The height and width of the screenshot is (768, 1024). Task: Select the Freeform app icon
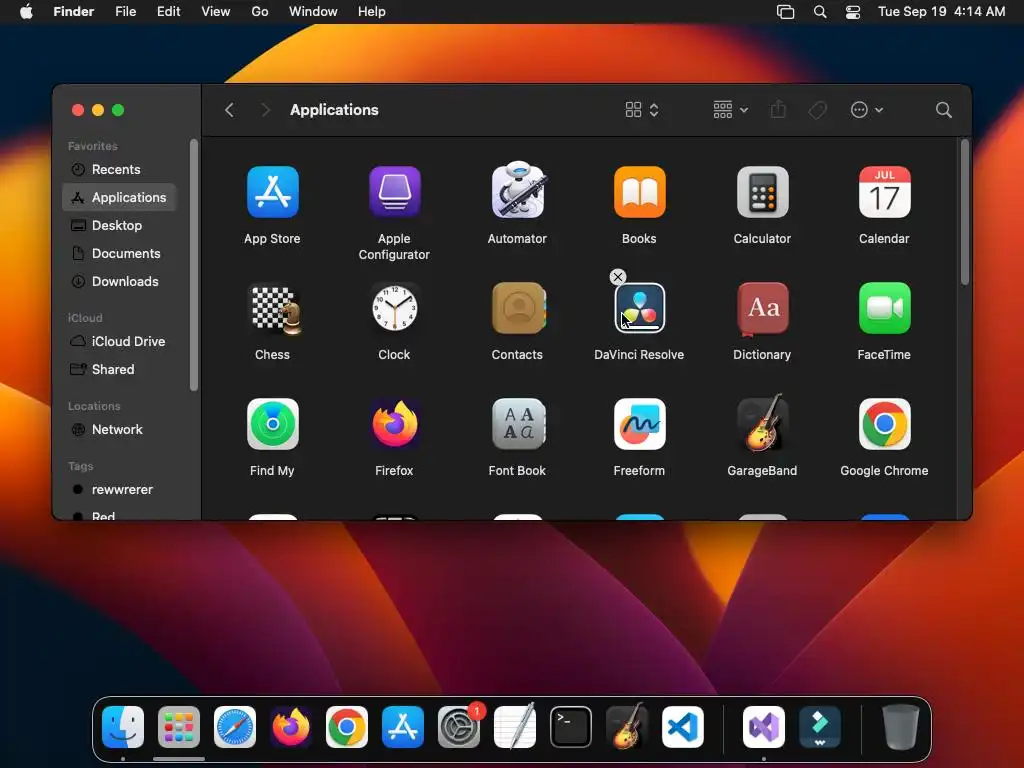pyautogui.click(x=639, y=424)
